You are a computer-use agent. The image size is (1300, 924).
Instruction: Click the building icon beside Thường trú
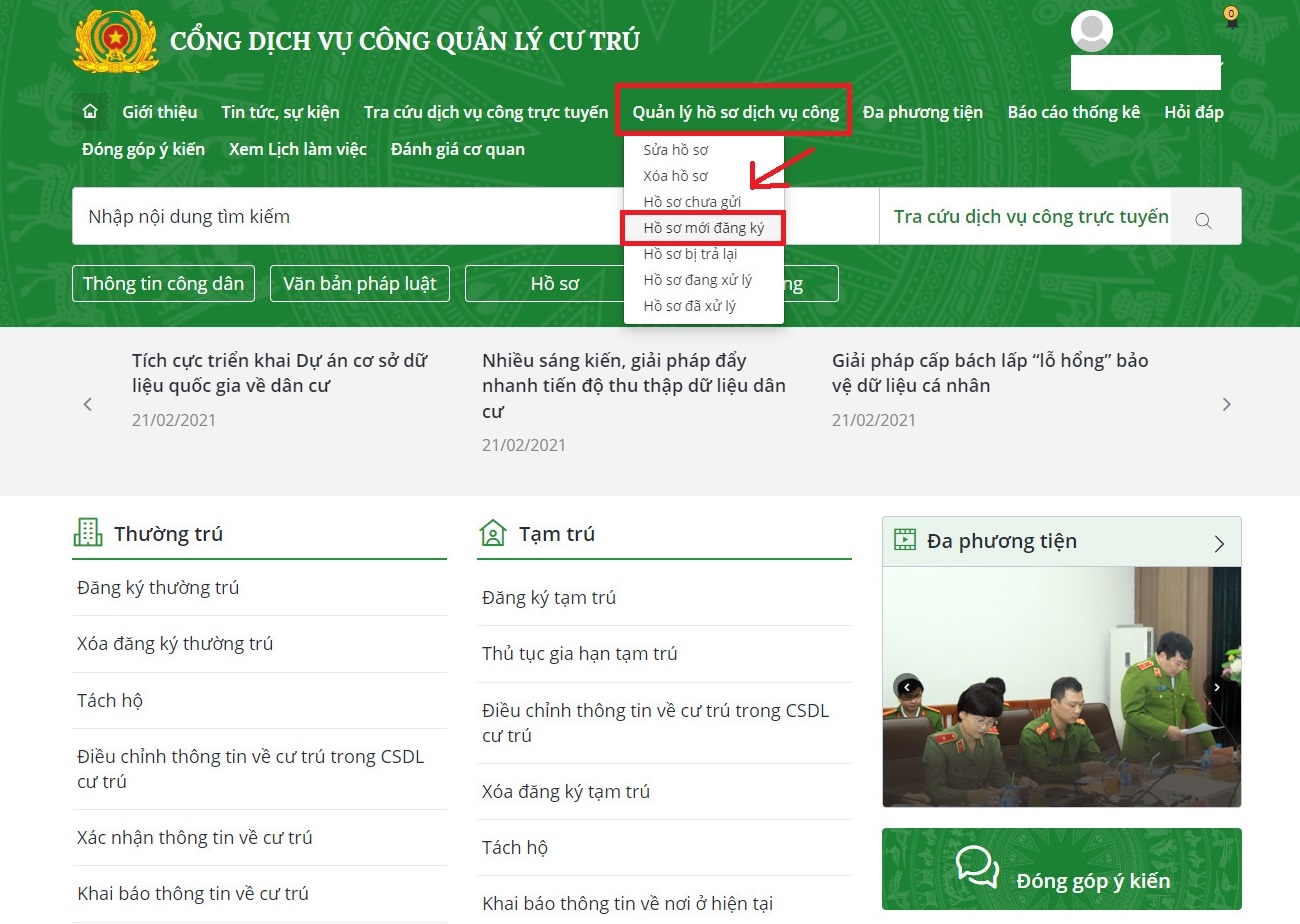tap(87, 530)
